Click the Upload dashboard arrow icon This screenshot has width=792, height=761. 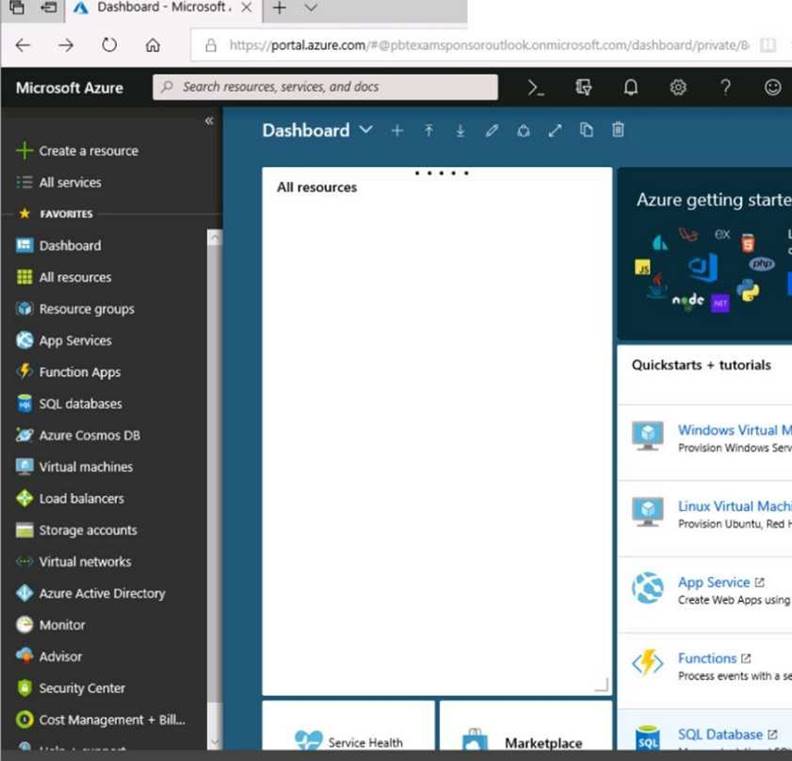[x=429, y=131]
